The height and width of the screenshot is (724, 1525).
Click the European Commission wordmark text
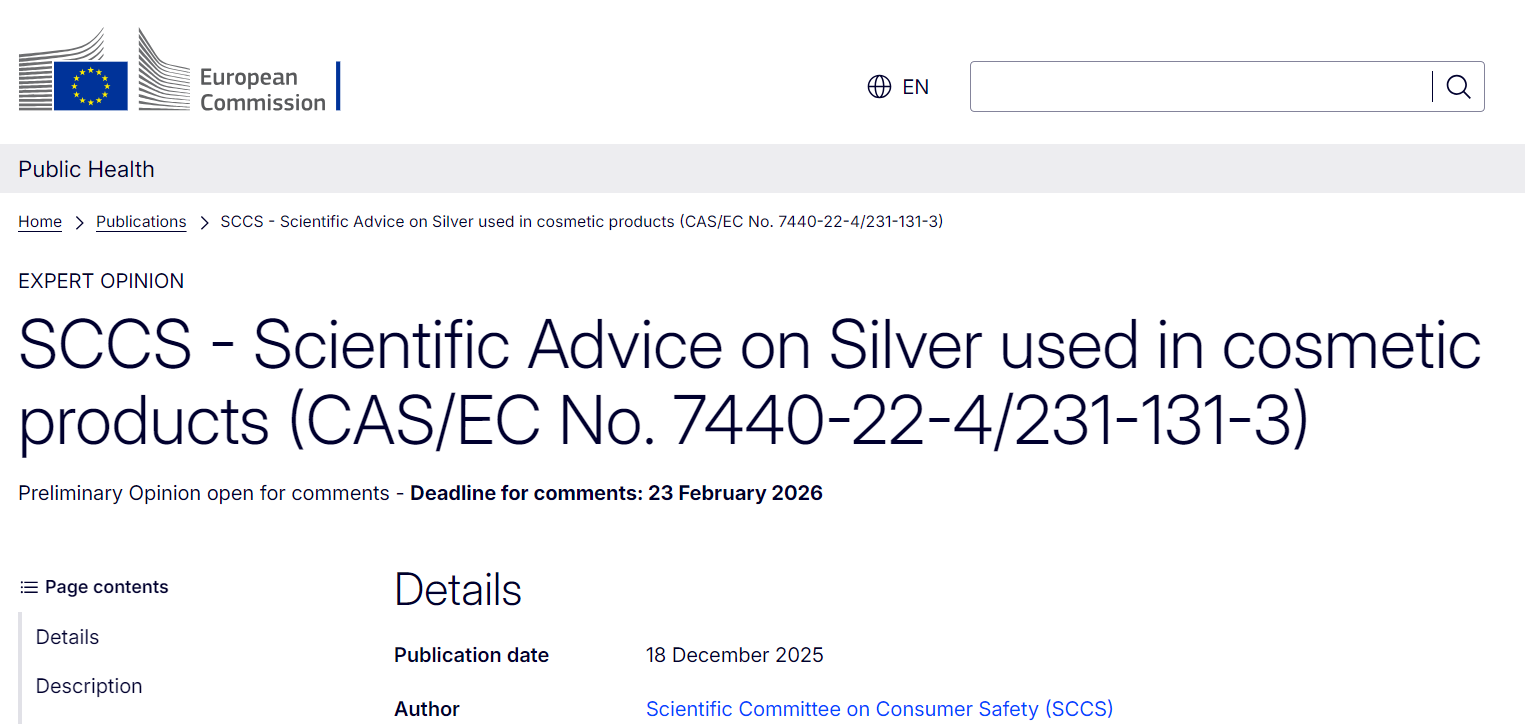[262, 89]
